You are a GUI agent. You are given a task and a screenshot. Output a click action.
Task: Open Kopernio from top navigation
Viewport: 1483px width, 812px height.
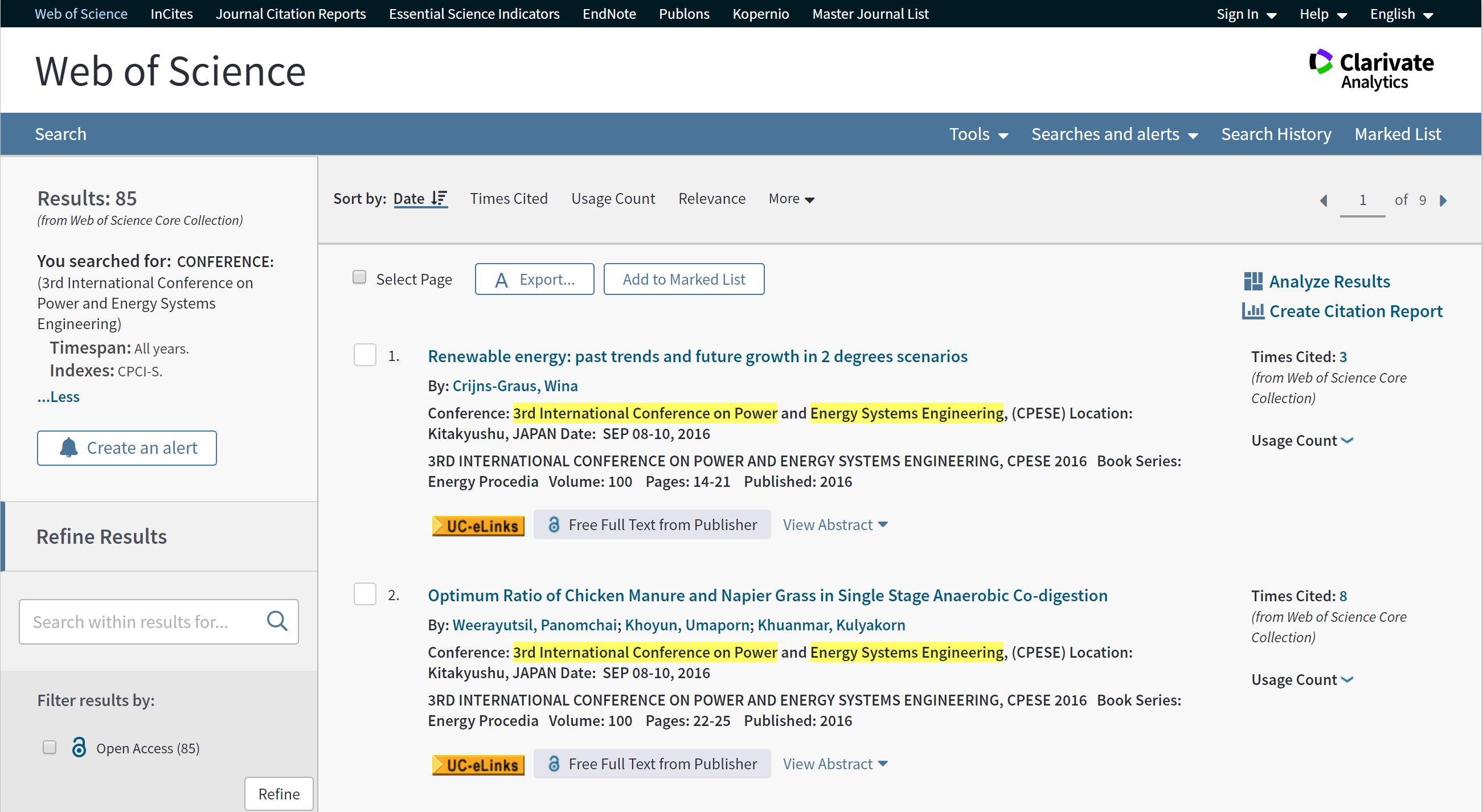pyautogui.click(x=760, y=14)
